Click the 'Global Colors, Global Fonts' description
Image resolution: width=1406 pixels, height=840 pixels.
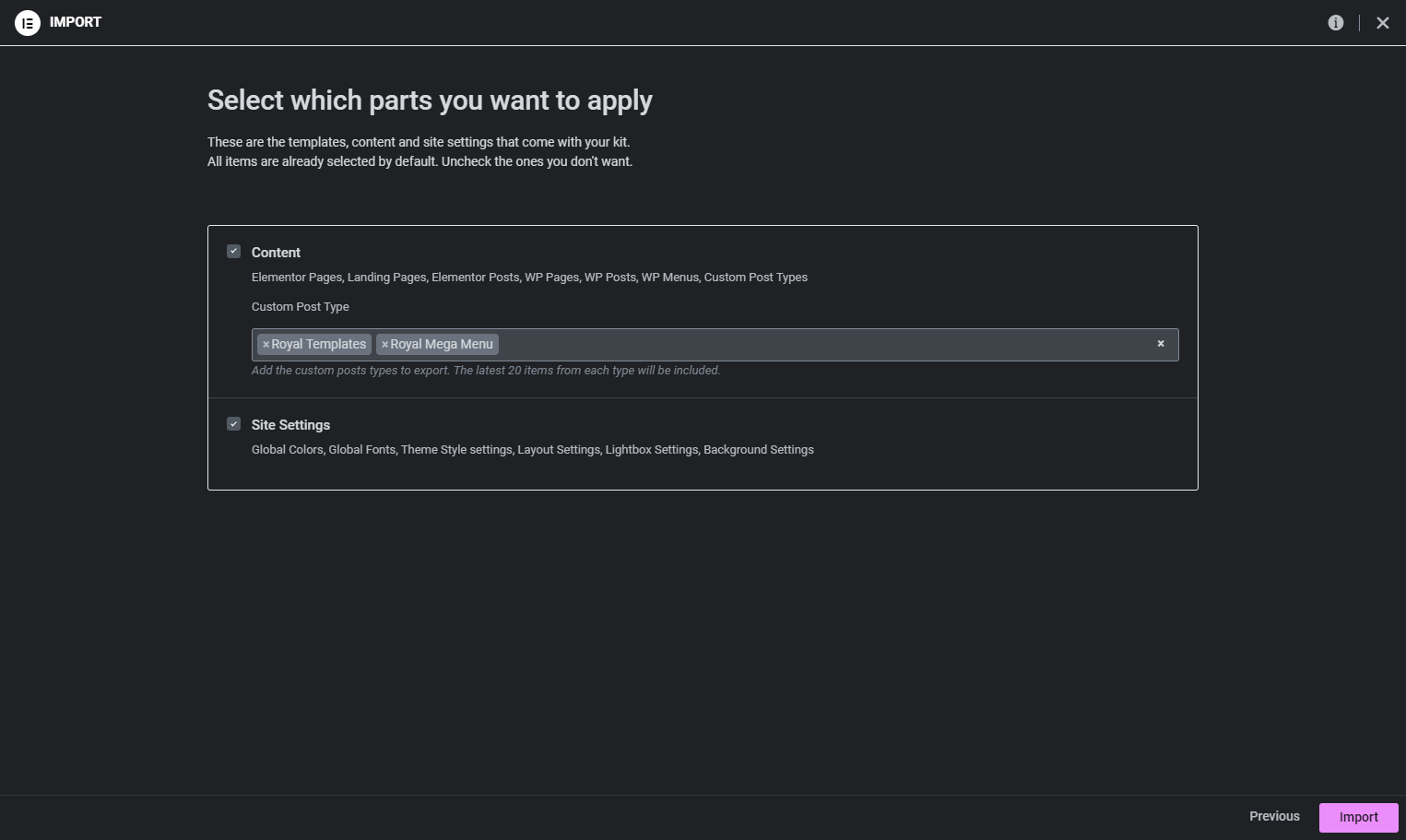coord(533,450)
